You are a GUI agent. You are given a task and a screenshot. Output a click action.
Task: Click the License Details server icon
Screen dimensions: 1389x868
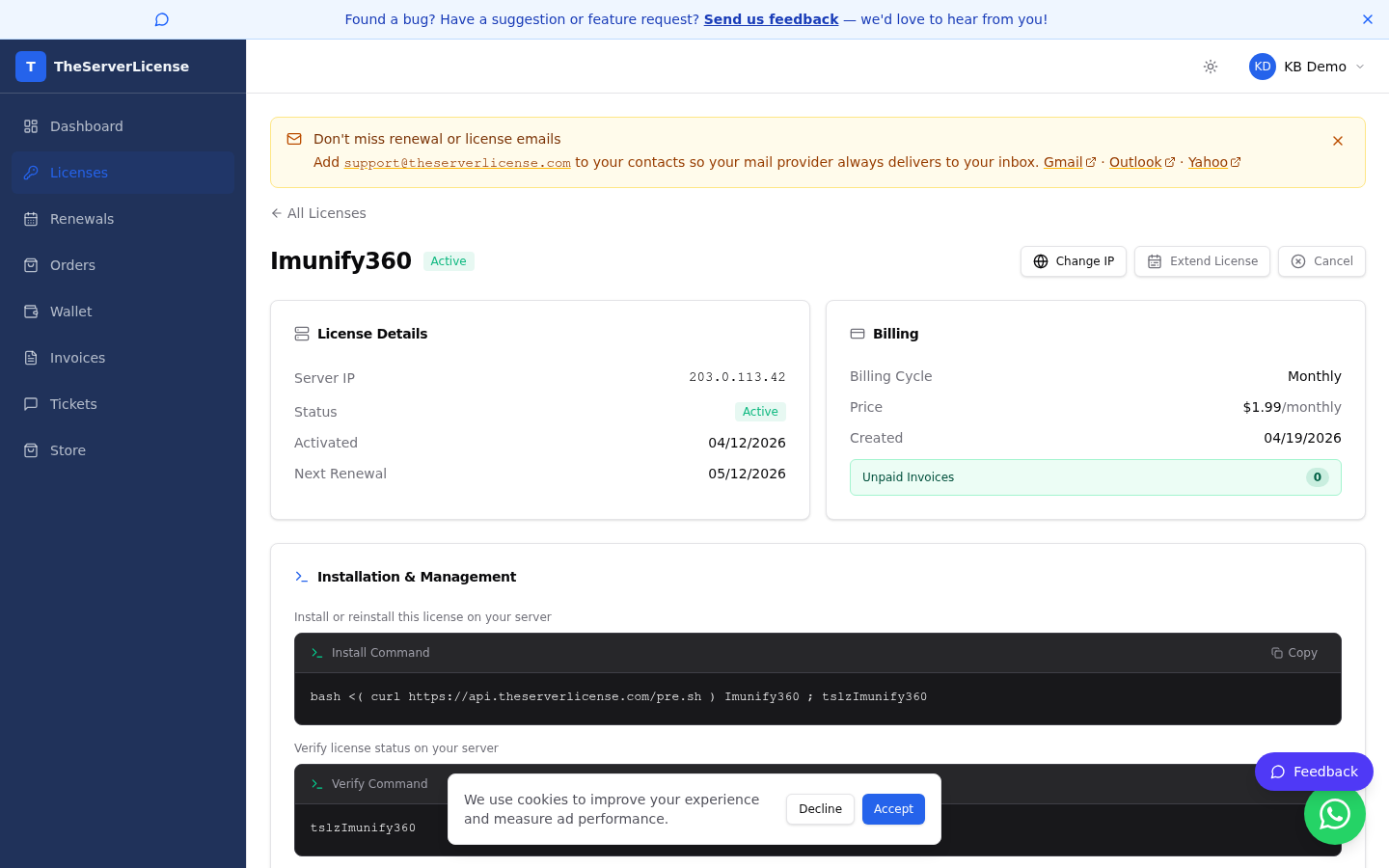[302, 334]
